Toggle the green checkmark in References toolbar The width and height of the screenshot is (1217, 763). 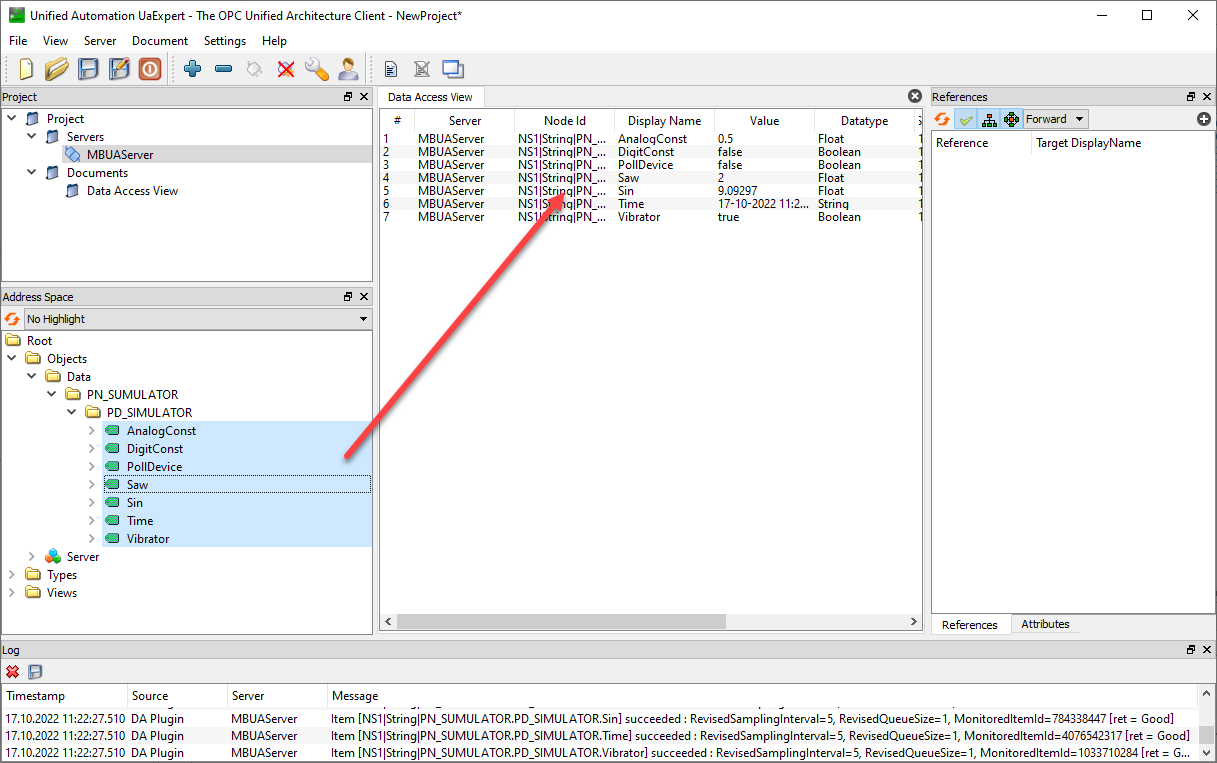965,119
